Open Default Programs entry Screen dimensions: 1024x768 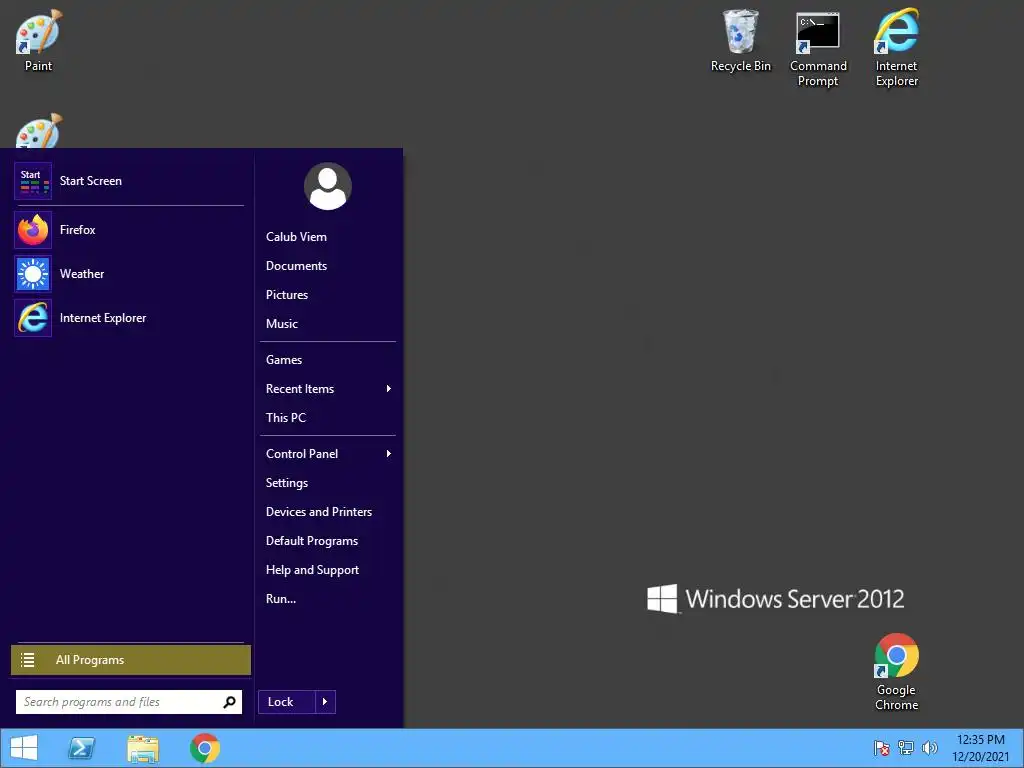pos(312,541)
